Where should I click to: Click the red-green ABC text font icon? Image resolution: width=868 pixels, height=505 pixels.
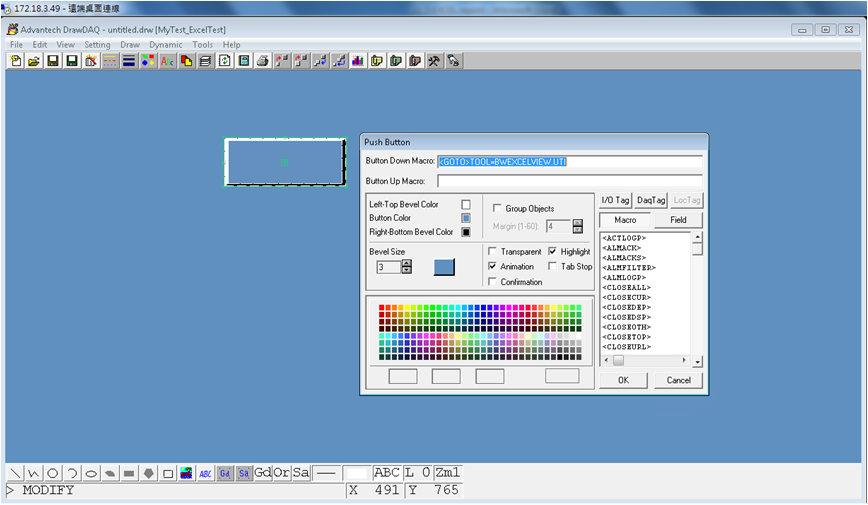point(167,61)
